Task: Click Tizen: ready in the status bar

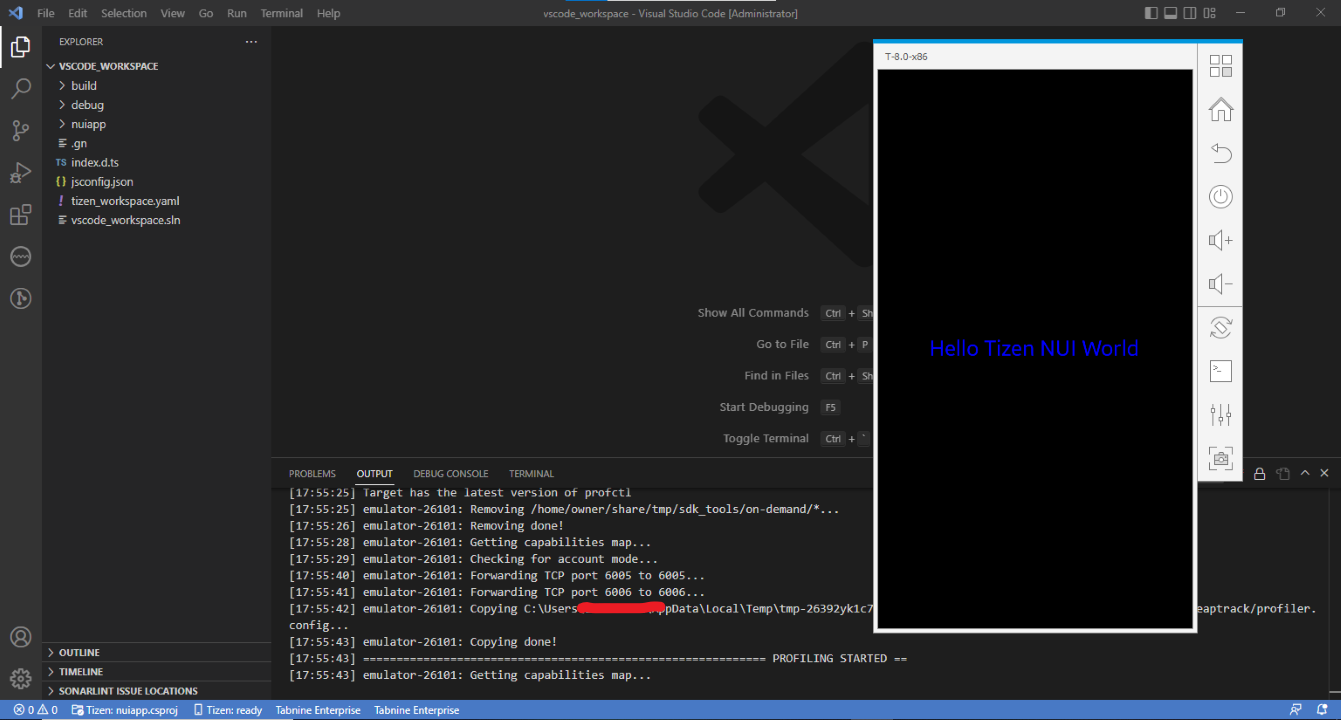Action: (x=228, y=710)
